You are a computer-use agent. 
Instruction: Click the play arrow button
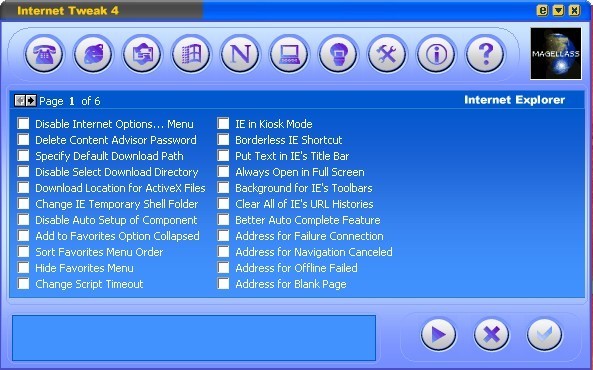pos(438,334)
